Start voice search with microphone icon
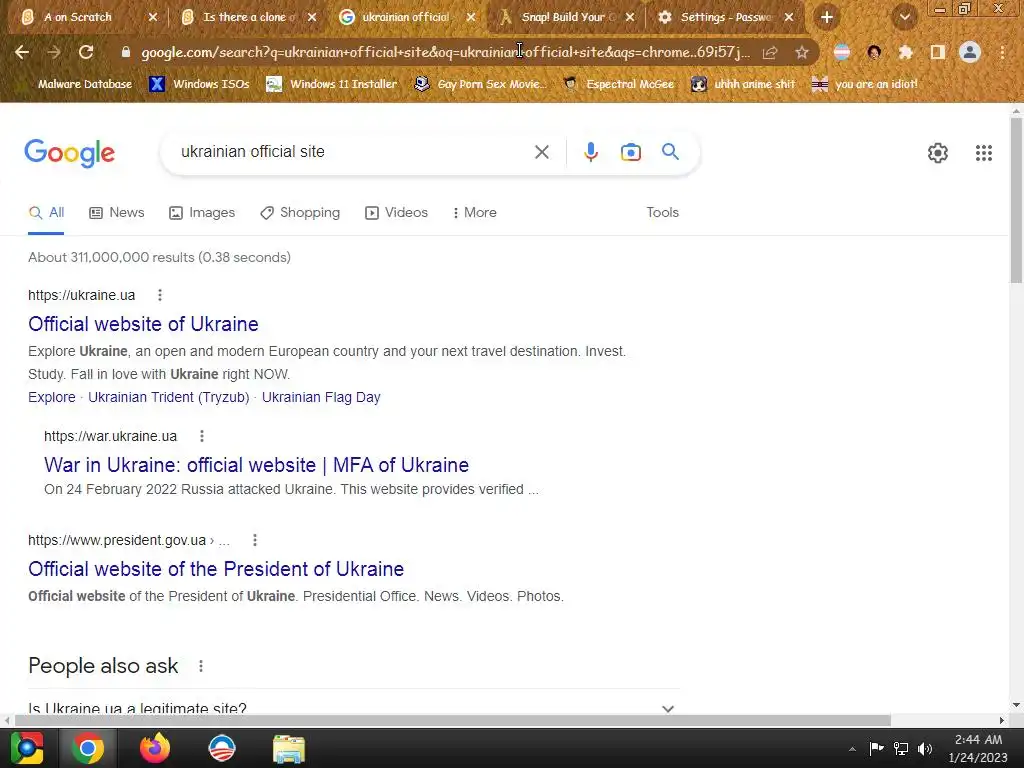The height and width of the screenshot is (768, 1024). [x=590, y=152]
